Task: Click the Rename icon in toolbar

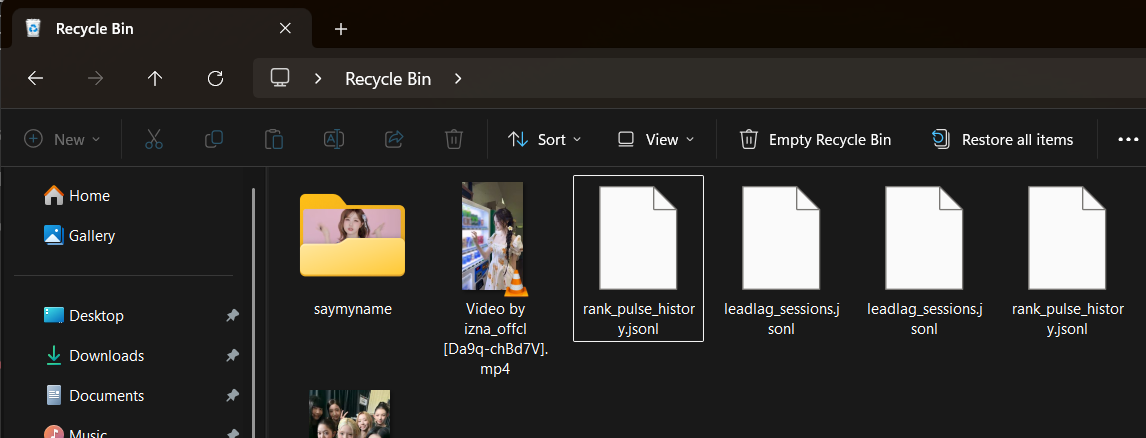Action: (x=333, y=139)
